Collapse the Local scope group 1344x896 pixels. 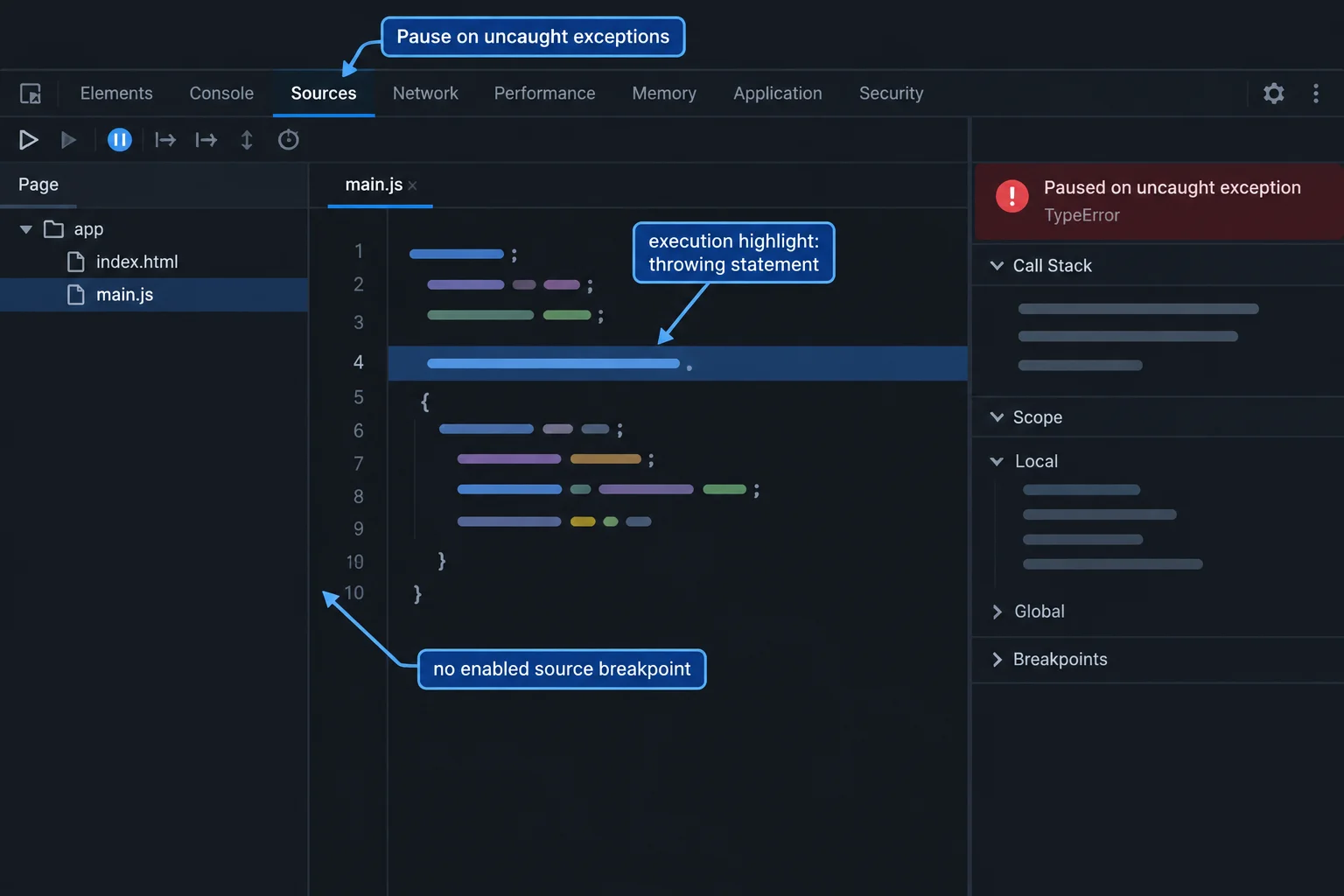(997, 461)
